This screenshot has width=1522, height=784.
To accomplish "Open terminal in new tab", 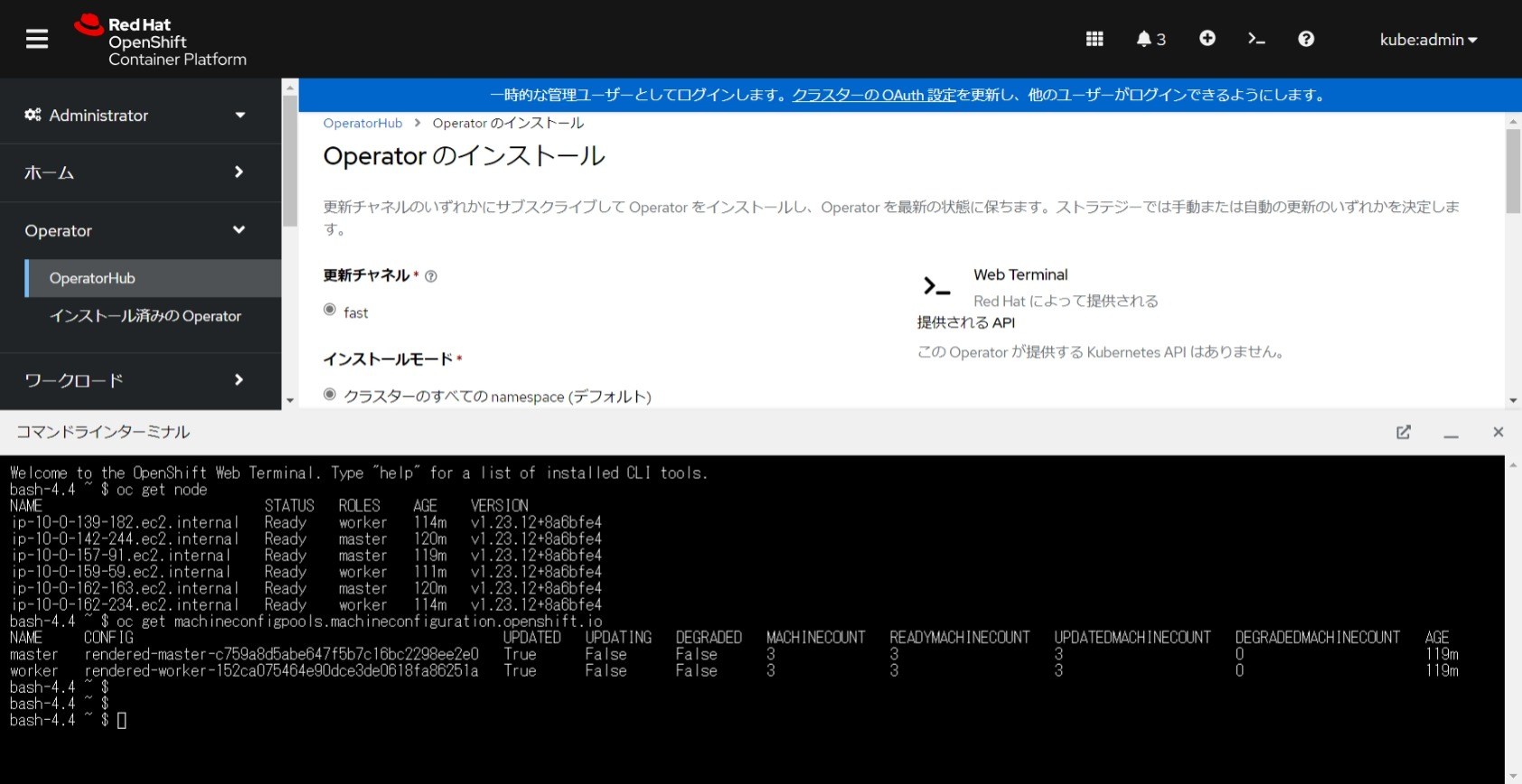I will coord(1404,433).
